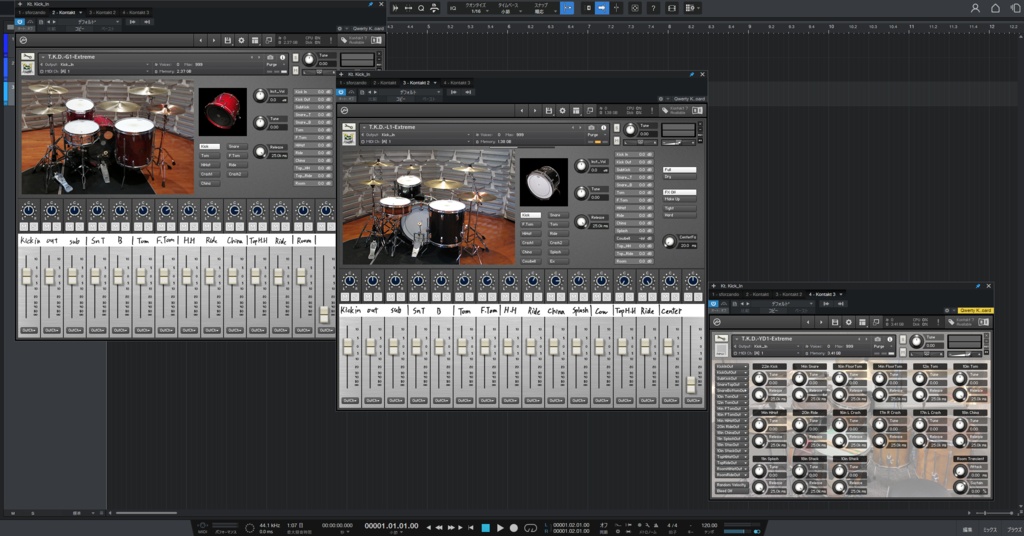Click the wrench edit icon of T.K.D.-L1-Extreme
This screenshot has width=1024, height=536.
tap(349, 127)
